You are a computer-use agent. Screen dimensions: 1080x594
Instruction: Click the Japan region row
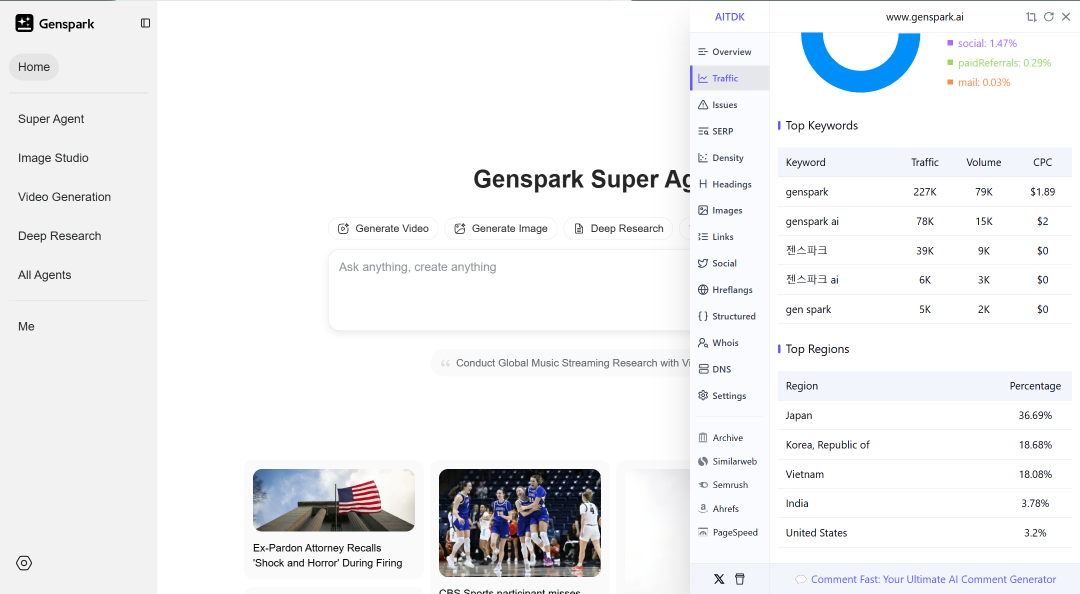point(924,415)
